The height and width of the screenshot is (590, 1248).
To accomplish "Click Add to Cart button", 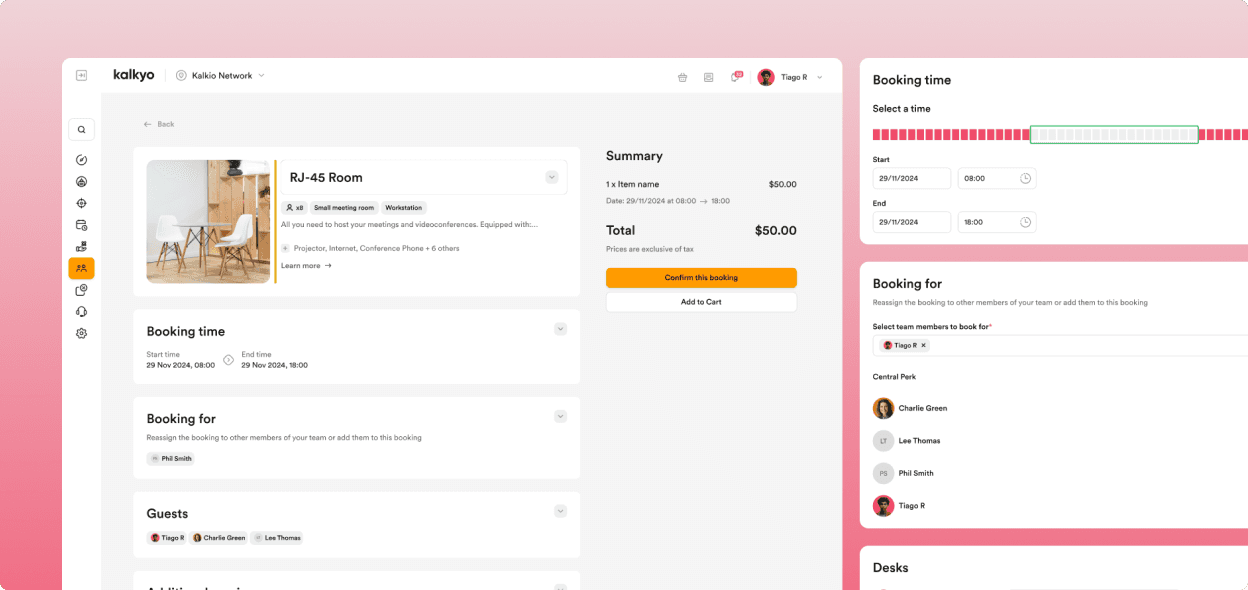I will pos(701,302).
